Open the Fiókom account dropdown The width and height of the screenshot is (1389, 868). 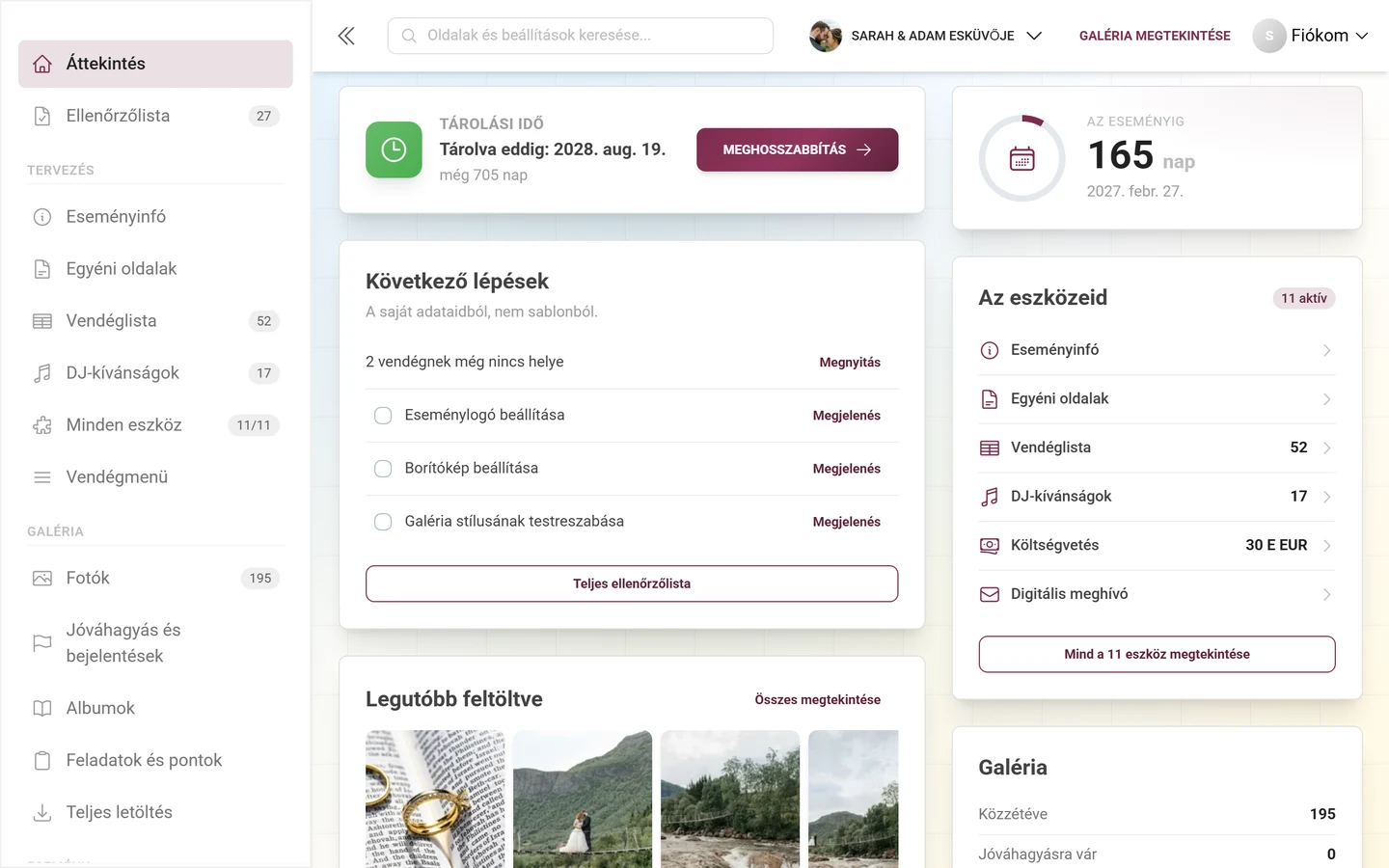[1311, 36]
